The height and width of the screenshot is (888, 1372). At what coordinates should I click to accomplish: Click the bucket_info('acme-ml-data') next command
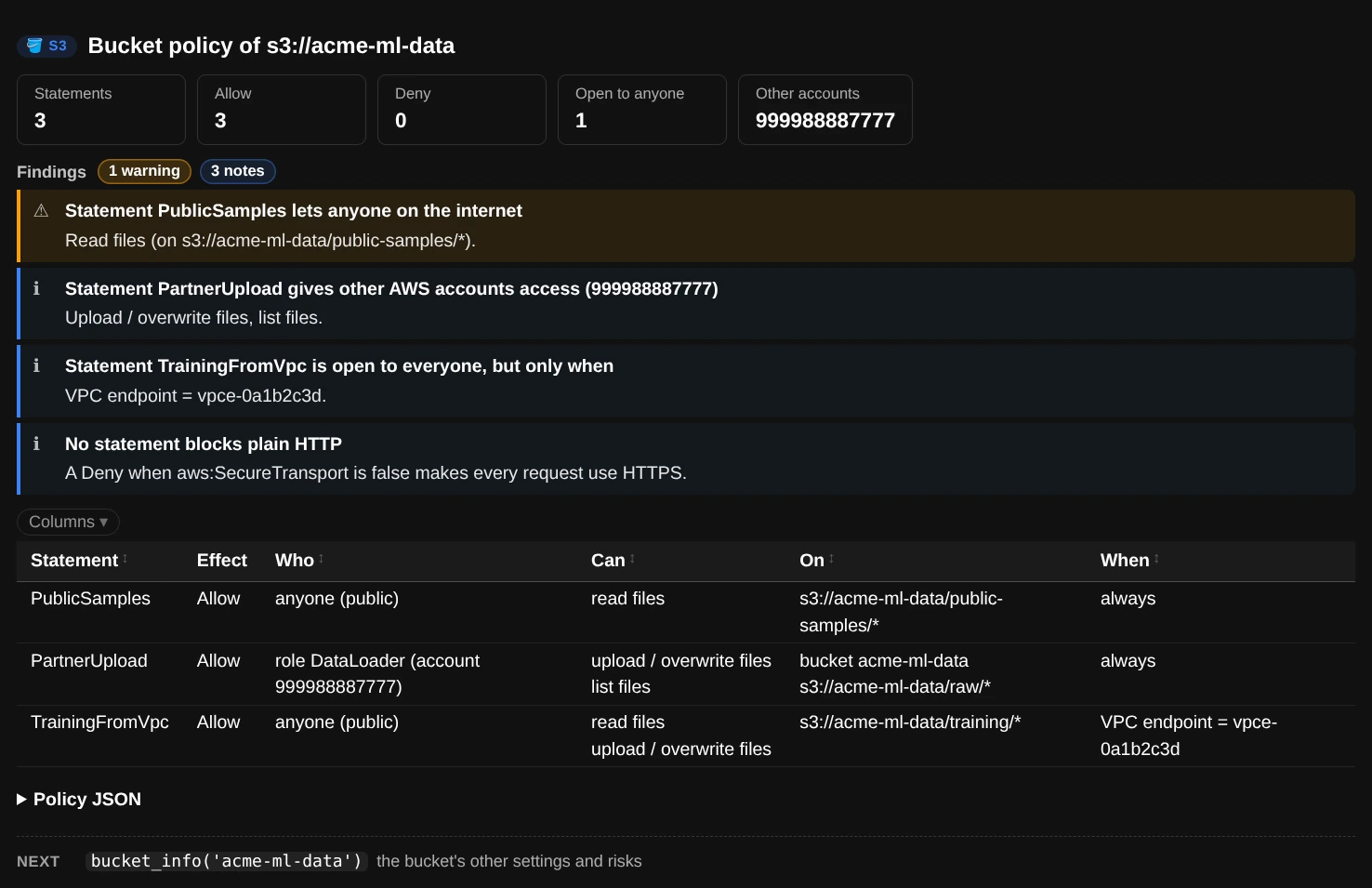pyautogui.click(x=226, y=861)
